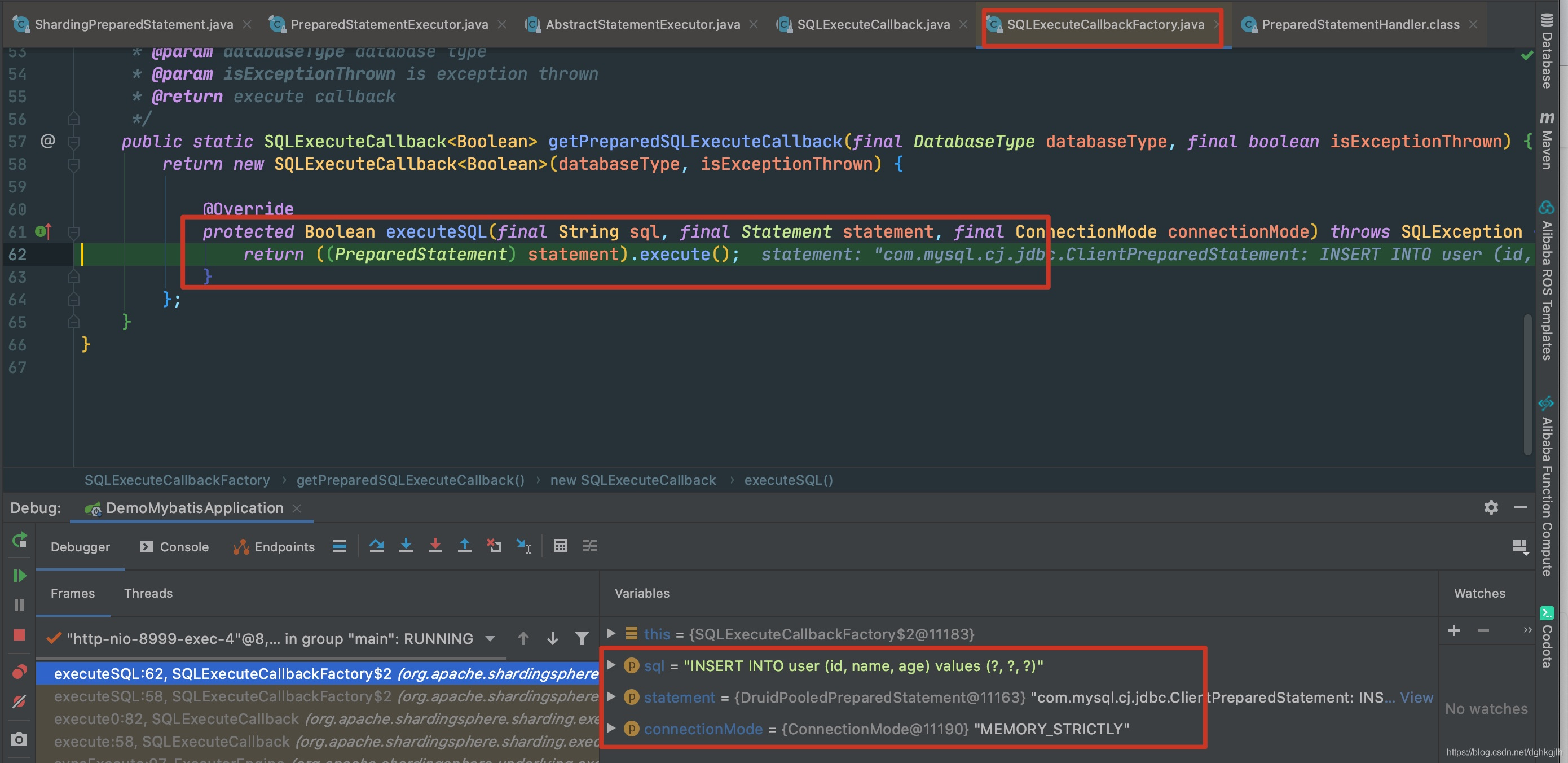Switch to Console tab
The image size is (1568, 763).
tap(174, 547)
